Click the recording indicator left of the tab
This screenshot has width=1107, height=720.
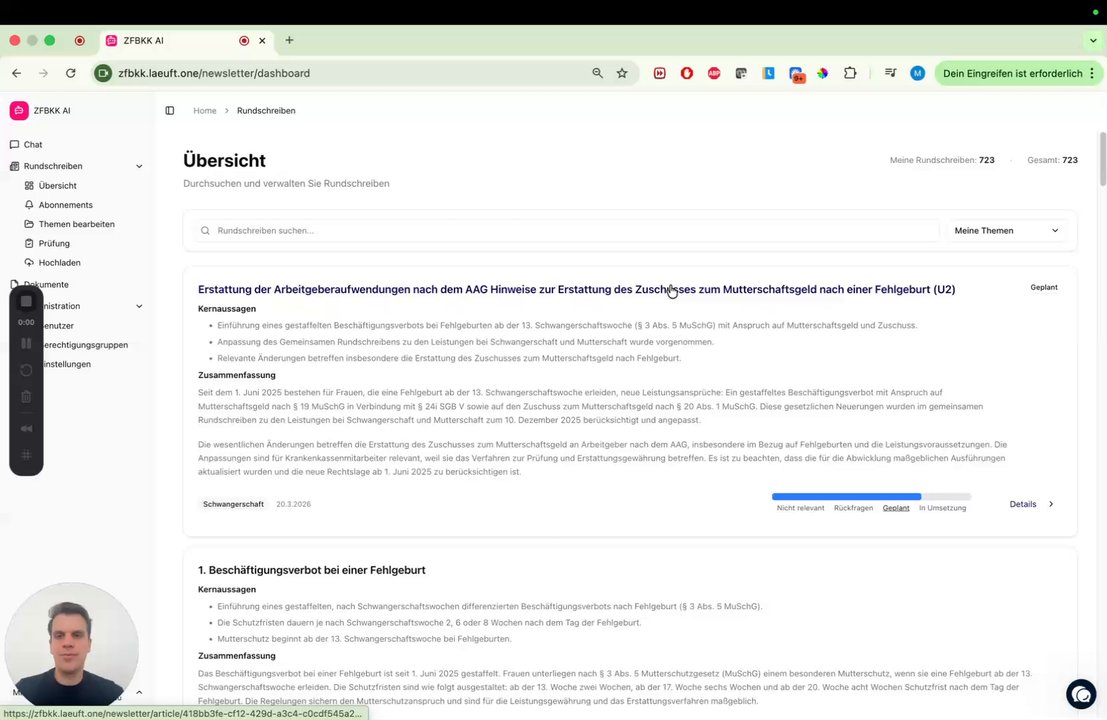80,41
